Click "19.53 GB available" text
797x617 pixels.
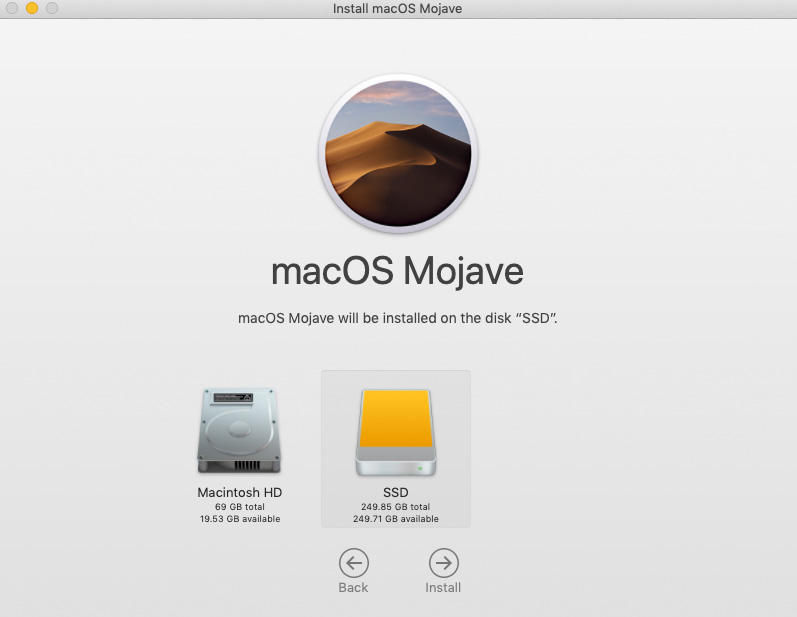point(239,519)
